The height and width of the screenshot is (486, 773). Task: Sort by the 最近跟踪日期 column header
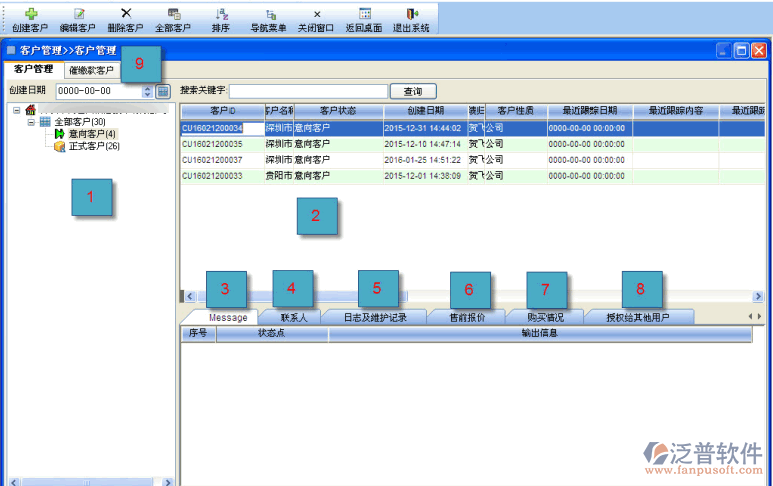point(590,111)
